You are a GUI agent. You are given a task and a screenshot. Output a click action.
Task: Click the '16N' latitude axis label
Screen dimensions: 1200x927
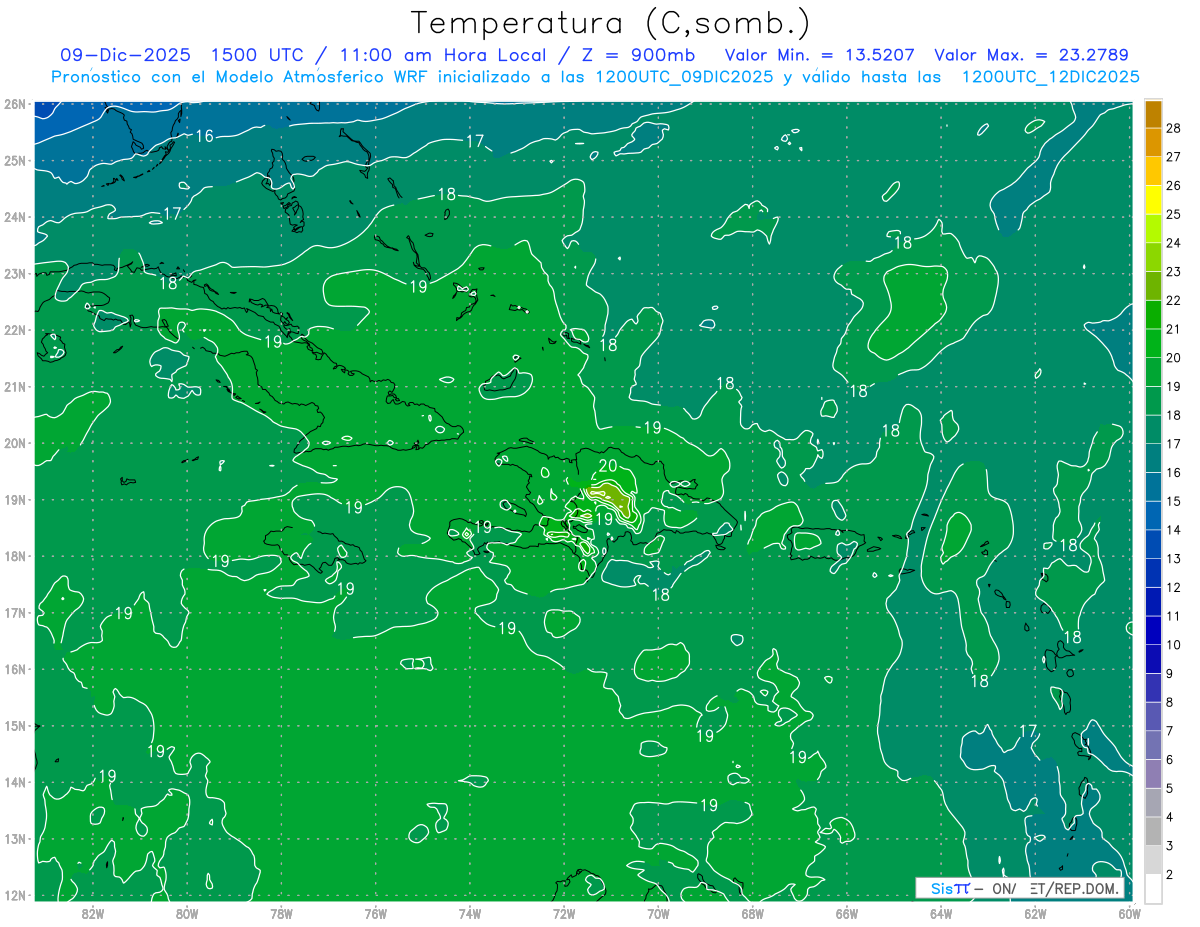point(14,669)
